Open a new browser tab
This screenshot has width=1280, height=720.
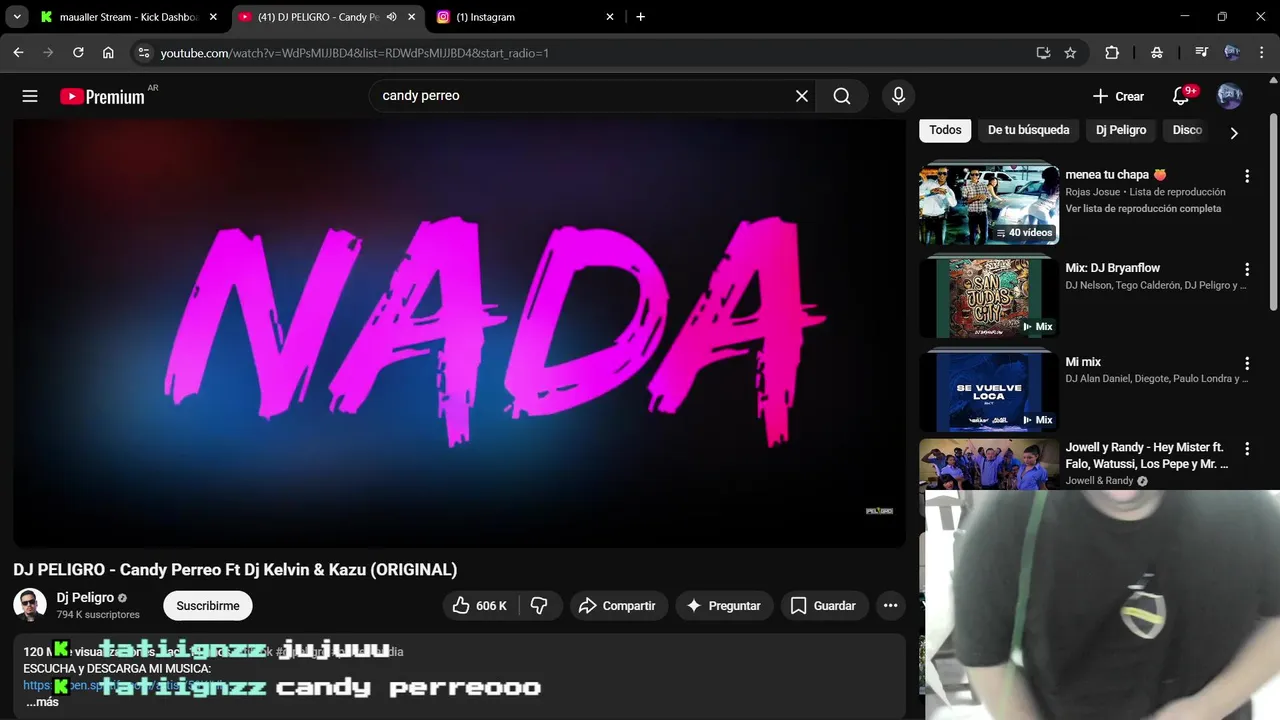click(640, 17)
